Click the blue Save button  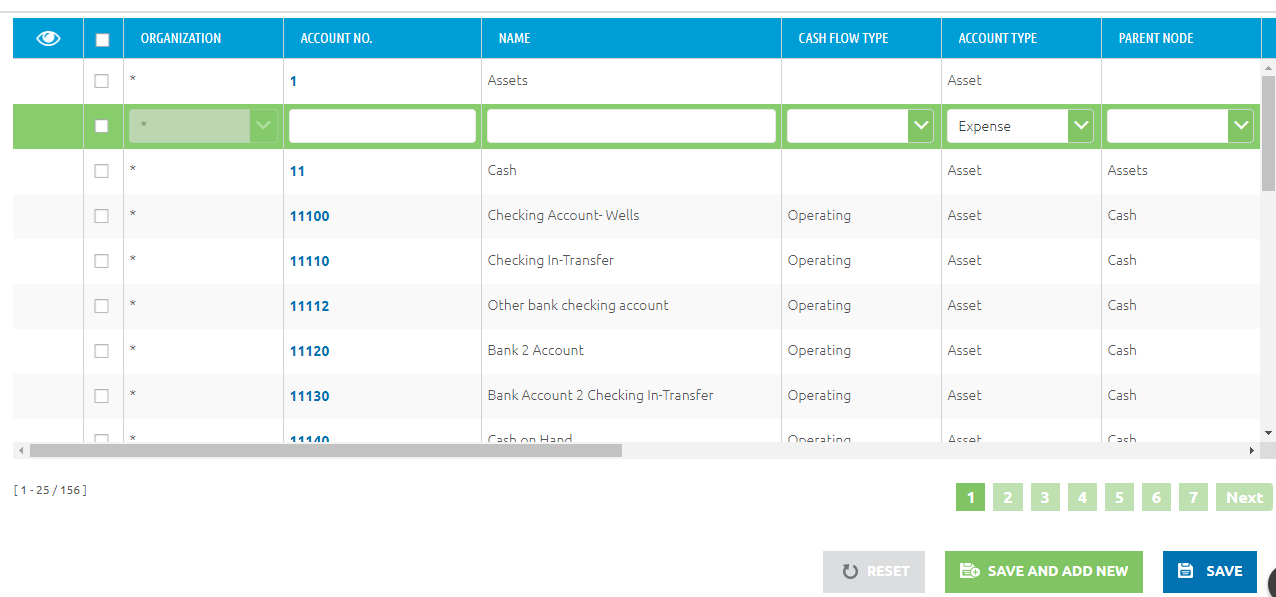[1209, 571]
